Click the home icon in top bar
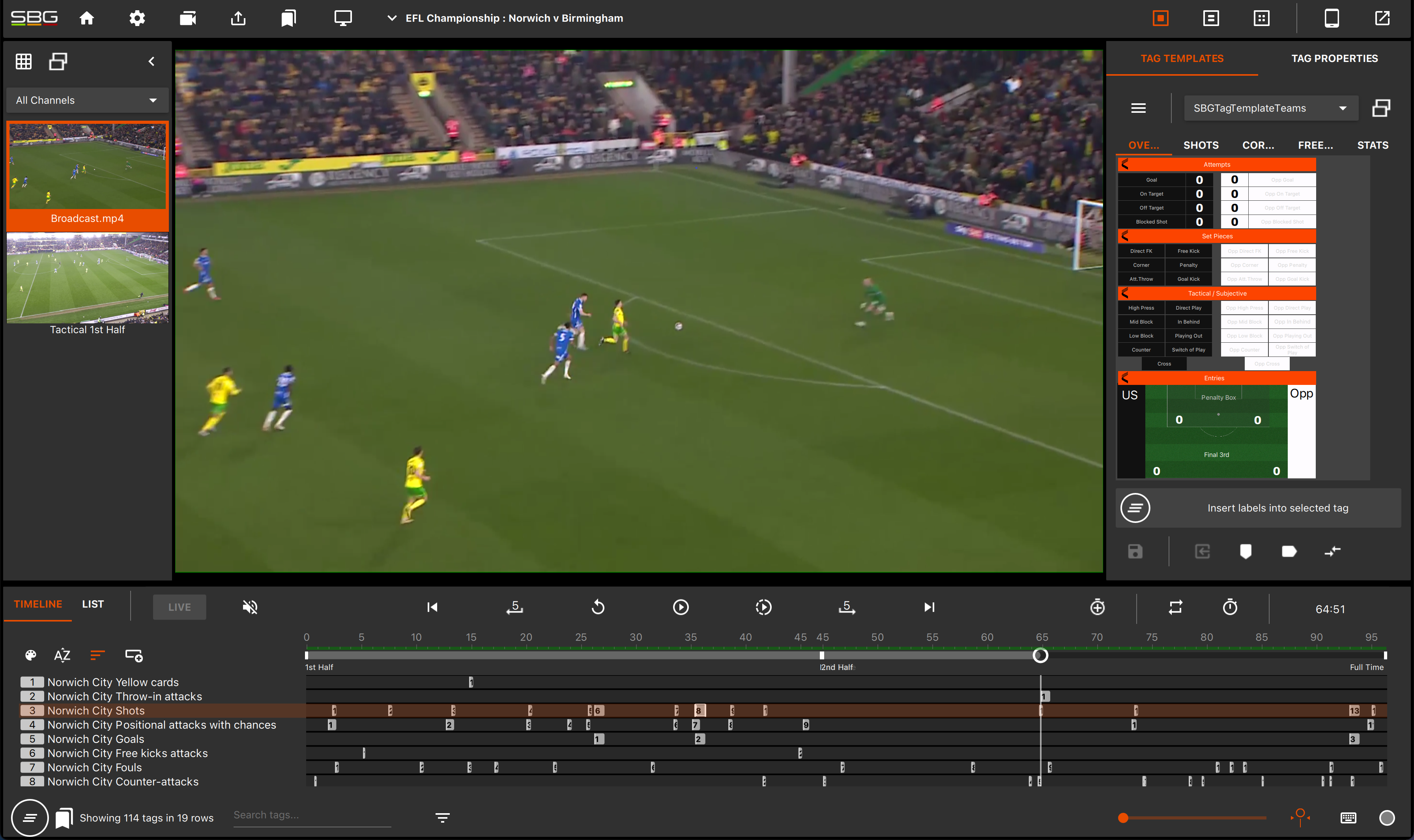The image size is (1414, 840). pyautogui.click(x=87, y=18)
